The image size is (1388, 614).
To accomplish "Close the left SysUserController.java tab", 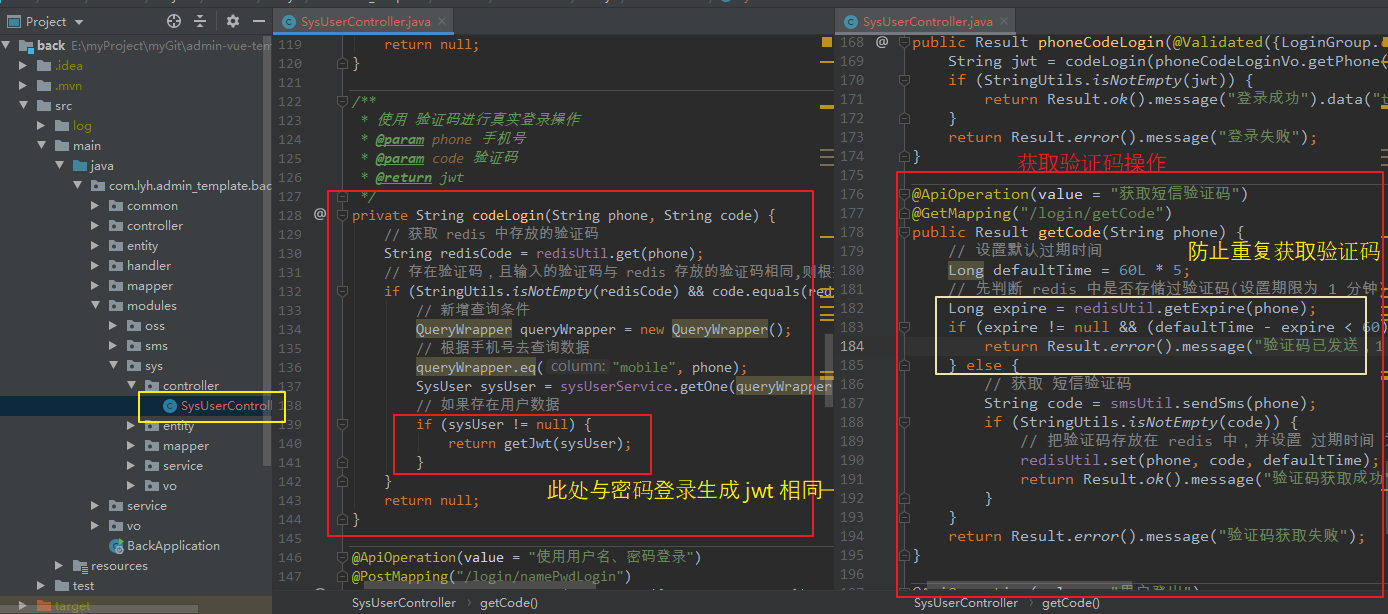I will tap(441, 21).
